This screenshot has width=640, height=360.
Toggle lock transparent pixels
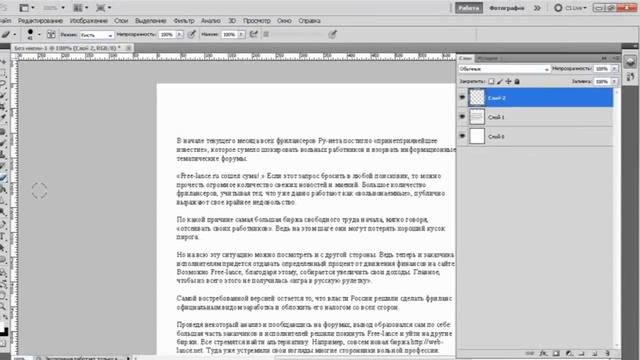[x=491, y=82]
